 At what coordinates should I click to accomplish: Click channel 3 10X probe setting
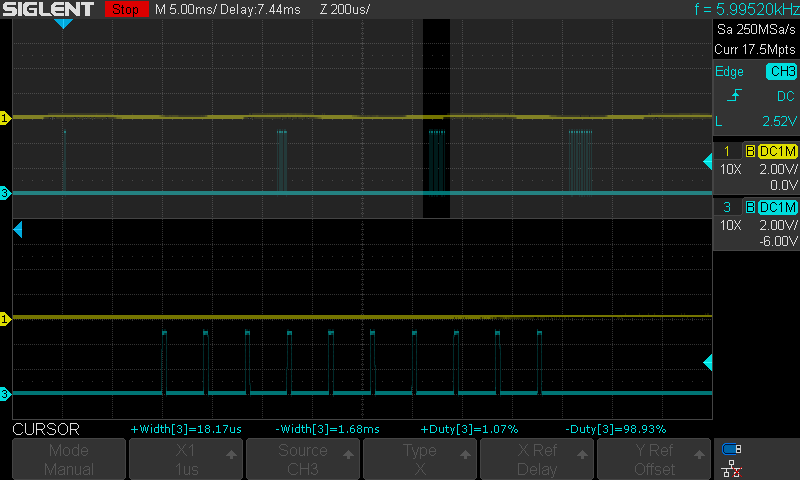click(x=730, y=225)
